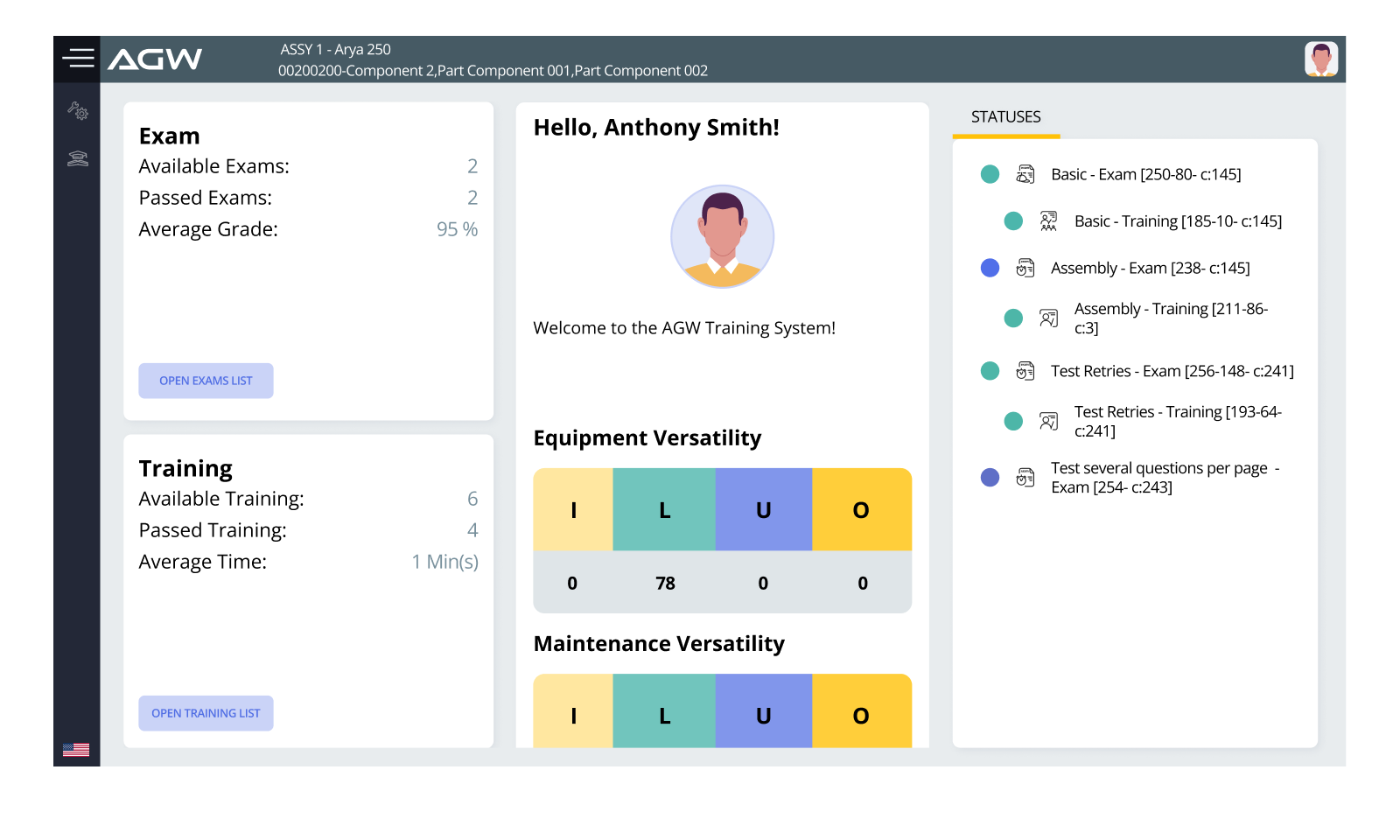Click the Passed Training count 4
Image resolution: width=1400 pixels, height=840 pixels.
coord(472,530)
